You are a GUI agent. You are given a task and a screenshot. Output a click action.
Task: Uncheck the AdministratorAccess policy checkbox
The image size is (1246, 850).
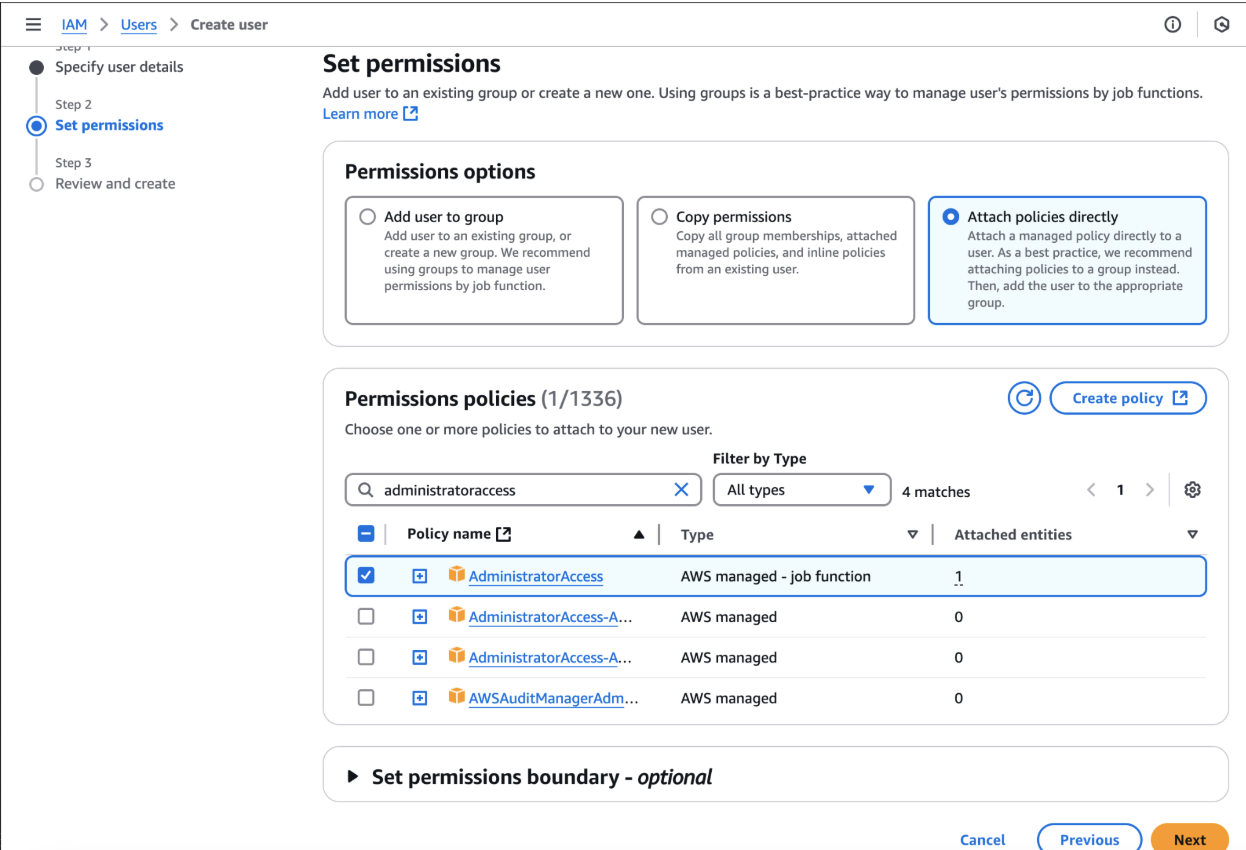(366, 575)
